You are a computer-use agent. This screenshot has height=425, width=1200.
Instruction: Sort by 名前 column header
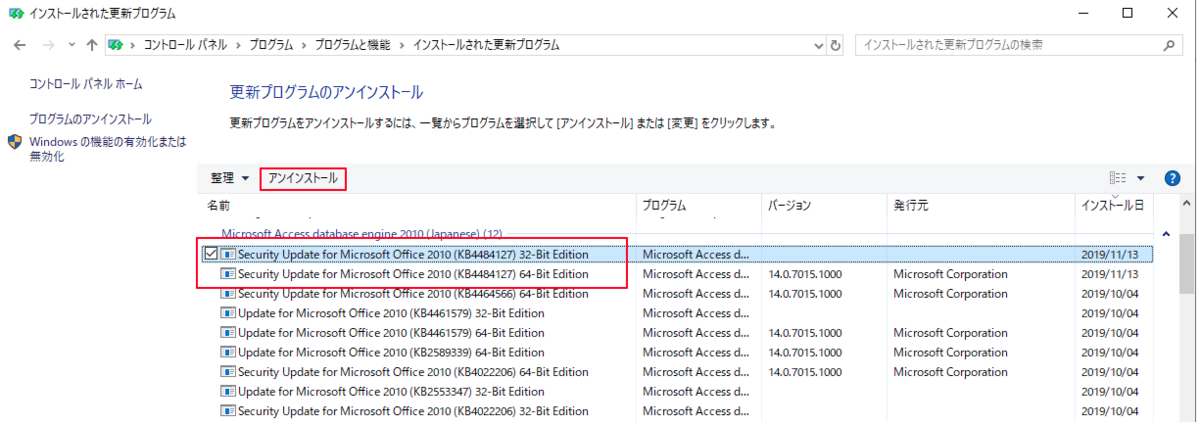218,205
